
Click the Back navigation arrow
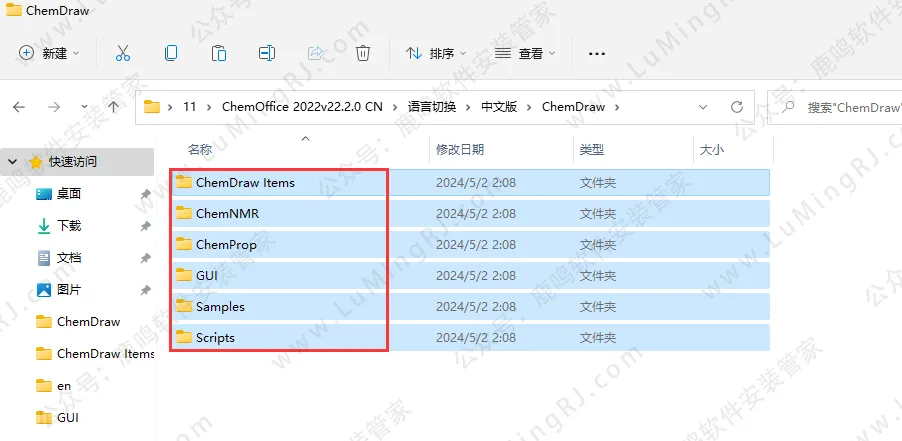tap(19, 107)
